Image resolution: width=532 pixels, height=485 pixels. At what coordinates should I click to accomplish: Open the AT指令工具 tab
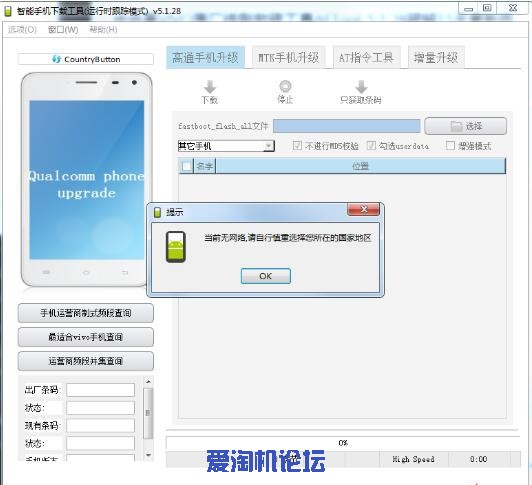pyautogui.click(x=366, y=57)
